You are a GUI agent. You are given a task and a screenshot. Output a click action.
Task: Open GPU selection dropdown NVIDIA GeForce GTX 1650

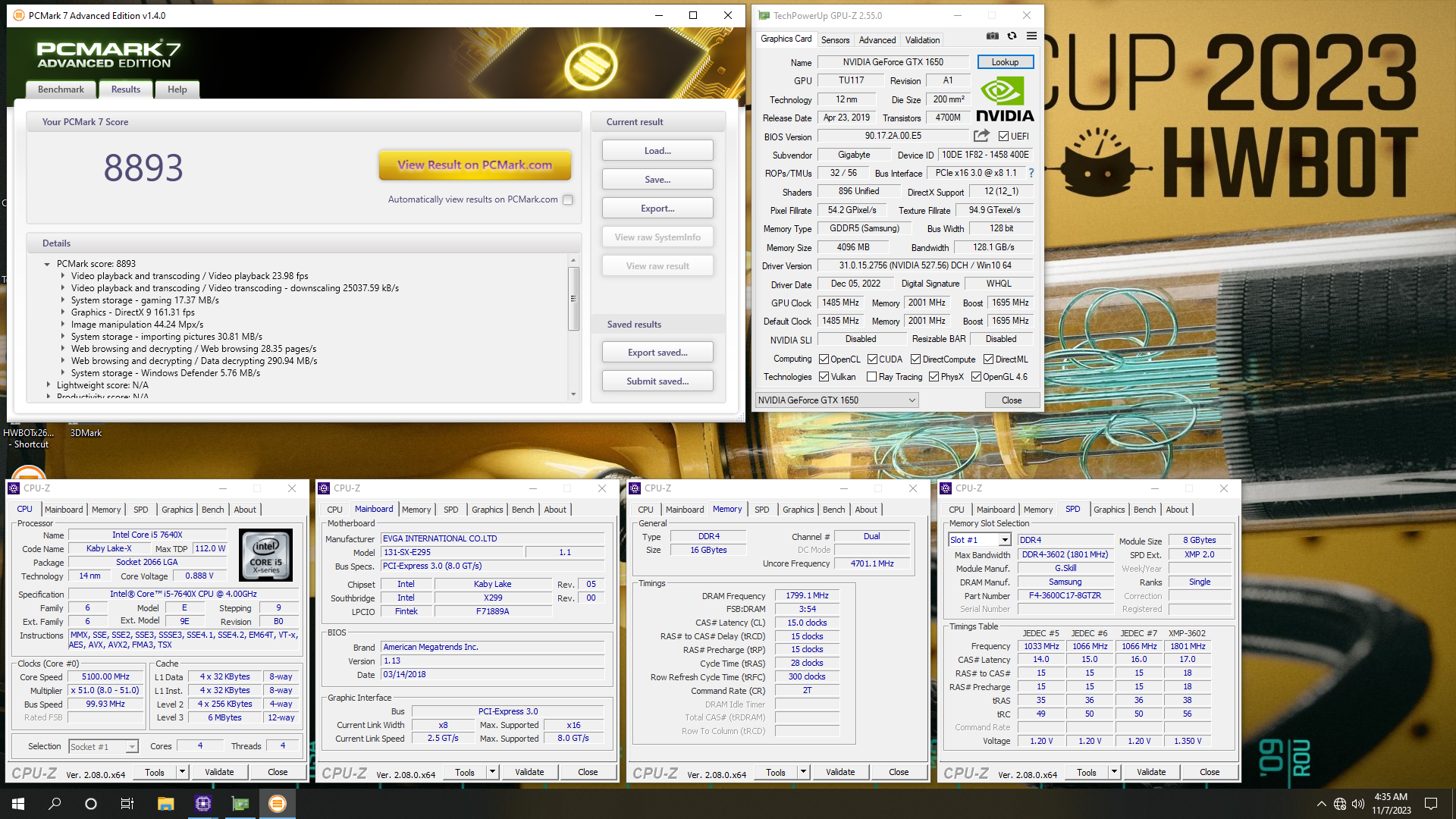[837, 400]
